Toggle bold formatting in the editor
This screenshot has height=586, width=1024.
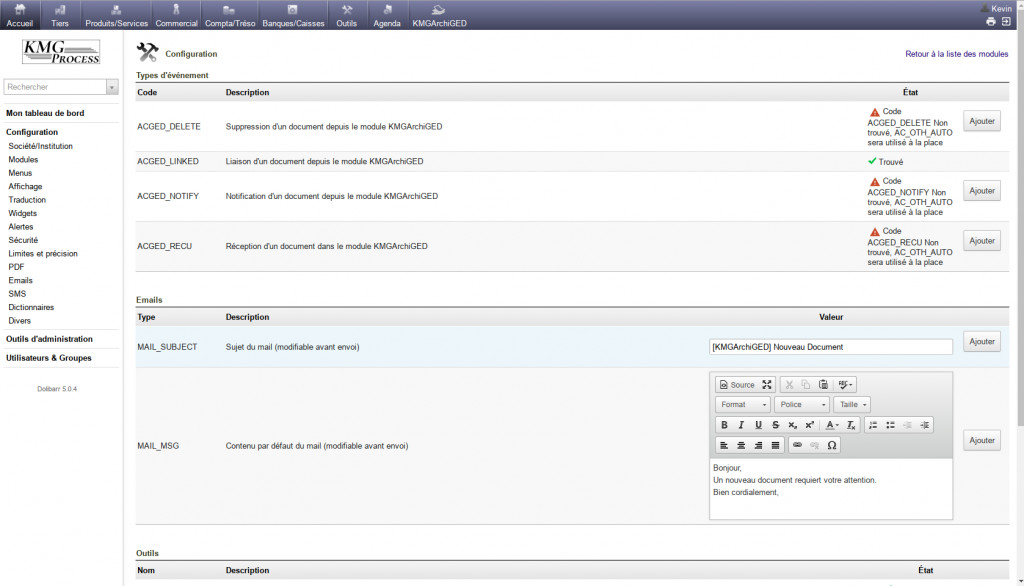pos(724,425)
